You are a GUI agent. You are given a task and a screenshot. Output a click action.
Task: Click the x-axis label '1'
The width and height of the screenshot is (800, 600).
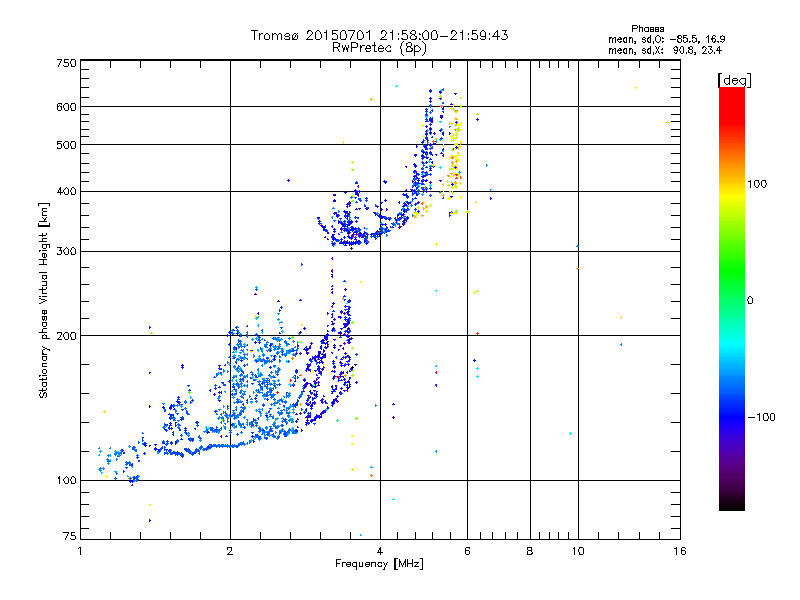80,551
